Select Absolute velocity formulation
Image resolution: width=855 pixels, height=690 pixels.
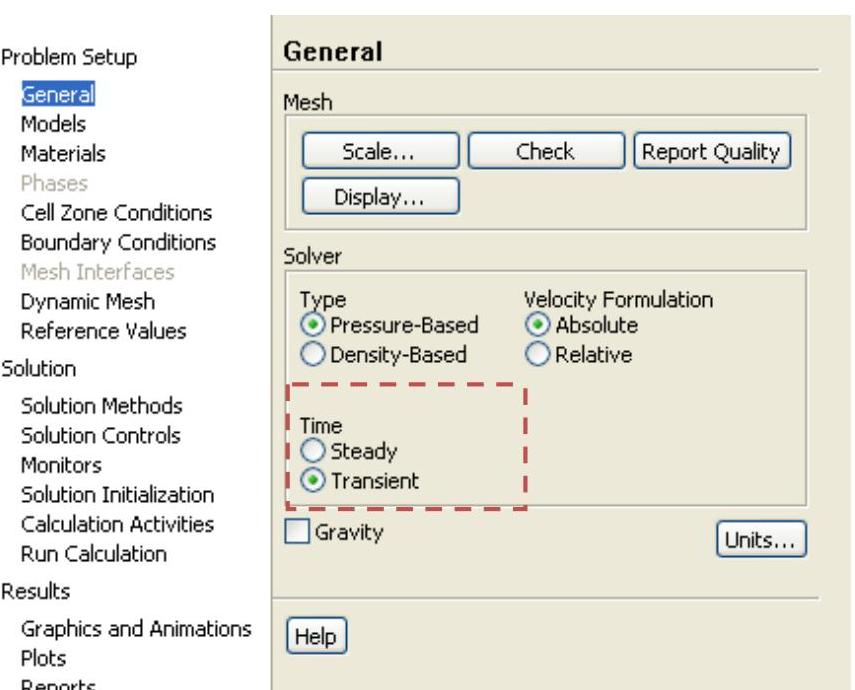[535, 325]
